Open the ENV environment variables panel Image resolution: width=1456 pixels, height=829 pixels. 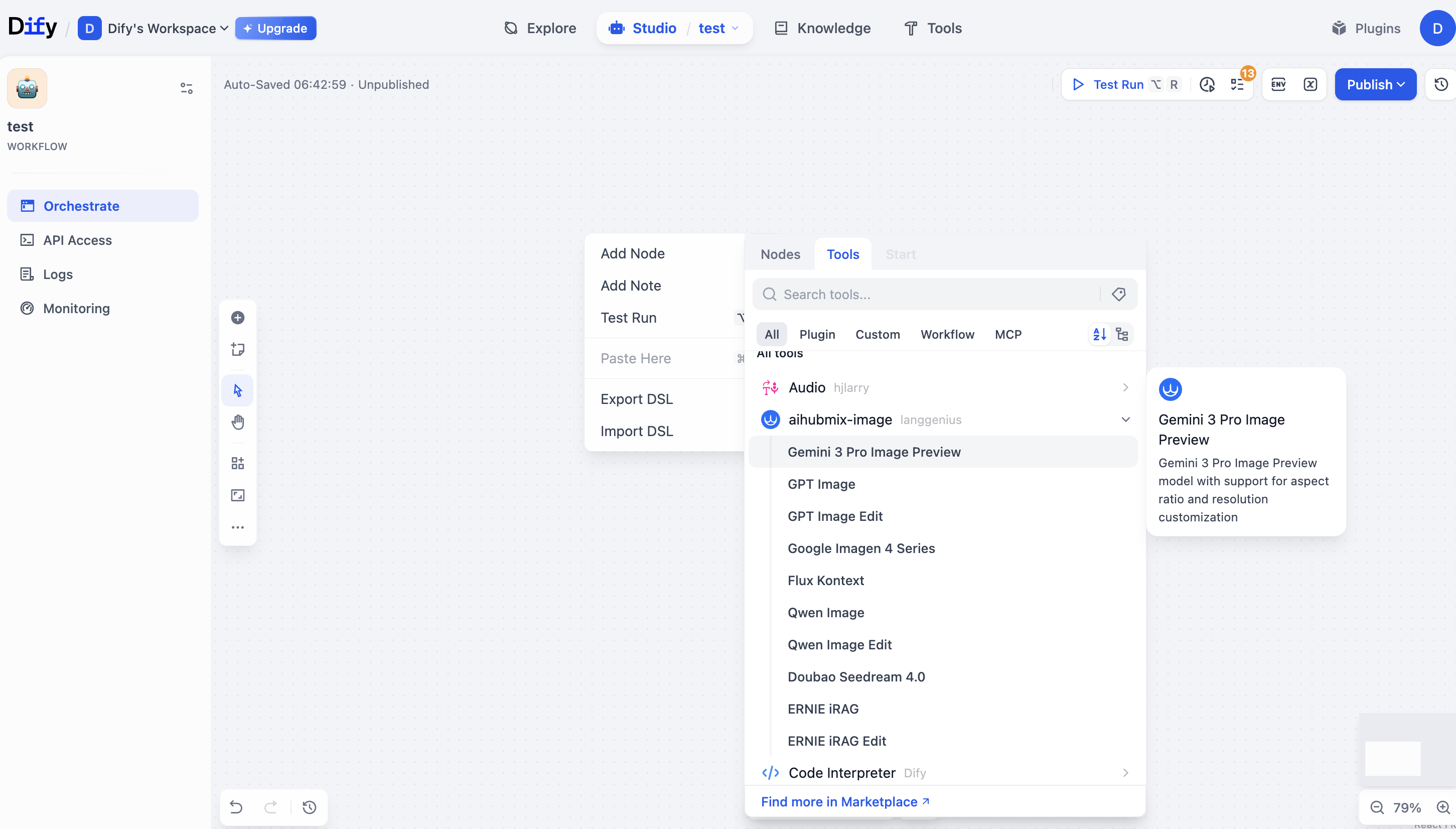pos(1278,84)
